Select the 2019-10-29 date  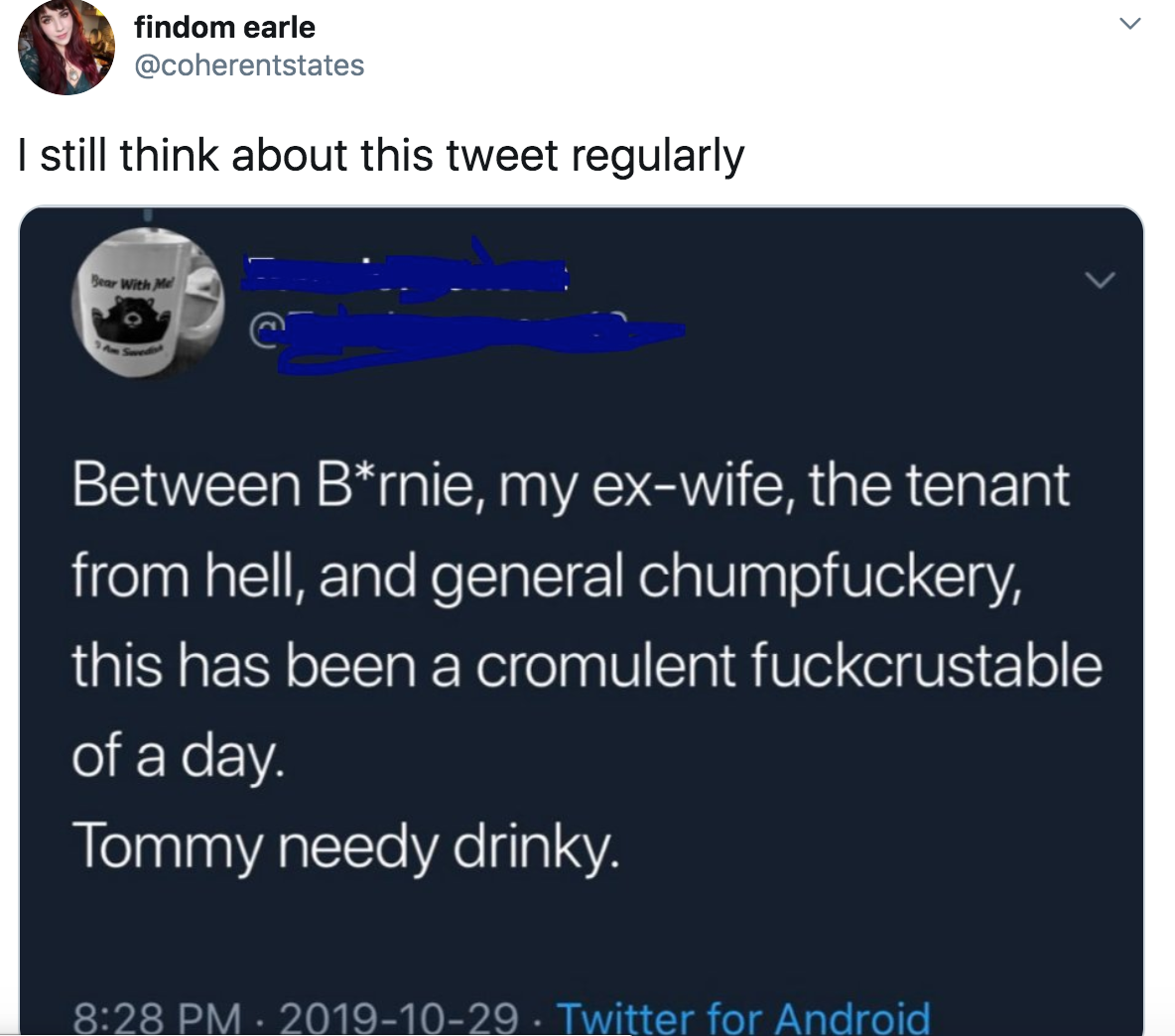click(x=399, y=1018)
